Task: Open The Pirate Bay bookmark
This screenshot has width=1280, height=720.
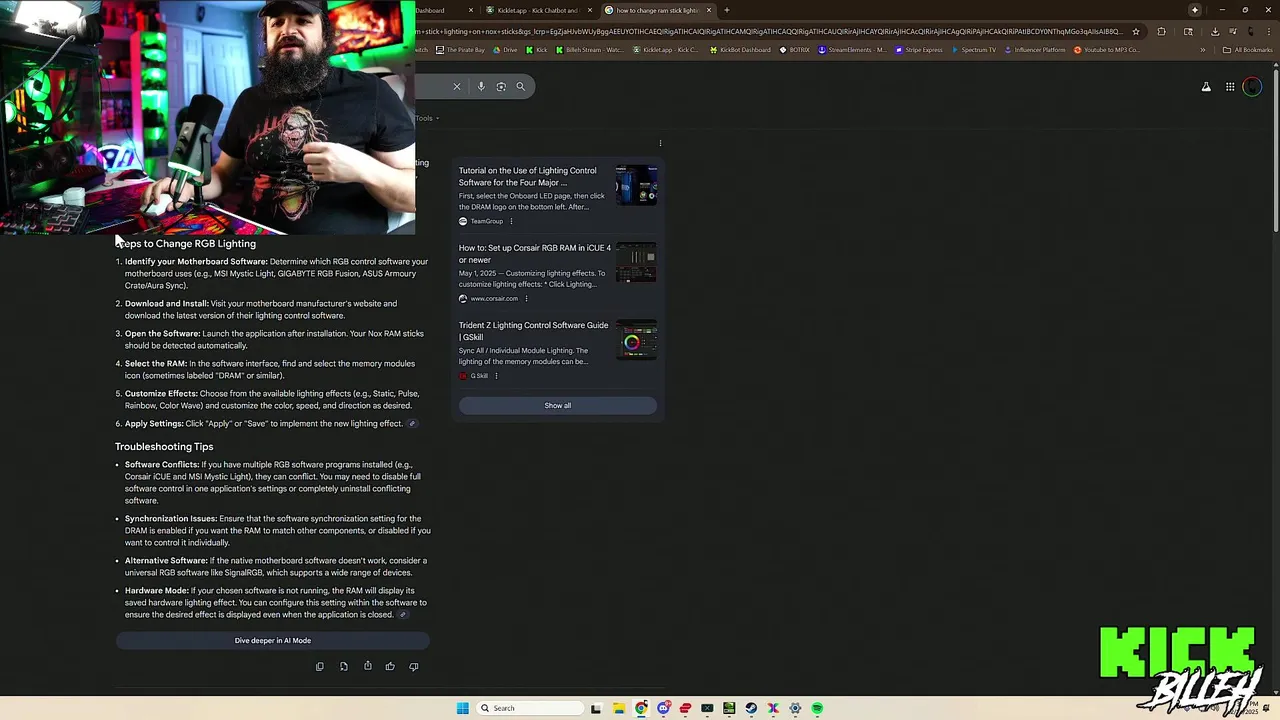Action: (x=460, y=50)
